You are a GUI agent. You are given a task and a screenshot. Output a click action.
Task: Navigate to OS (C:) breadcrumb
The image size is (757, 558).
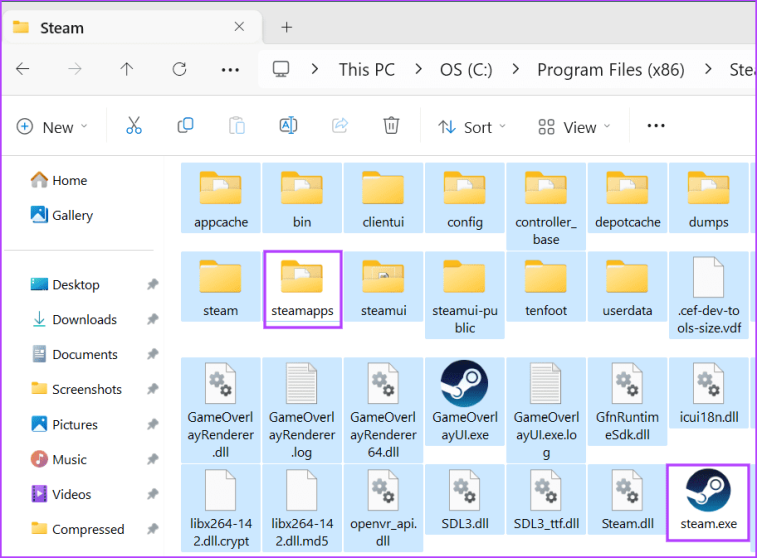(466, 70)
